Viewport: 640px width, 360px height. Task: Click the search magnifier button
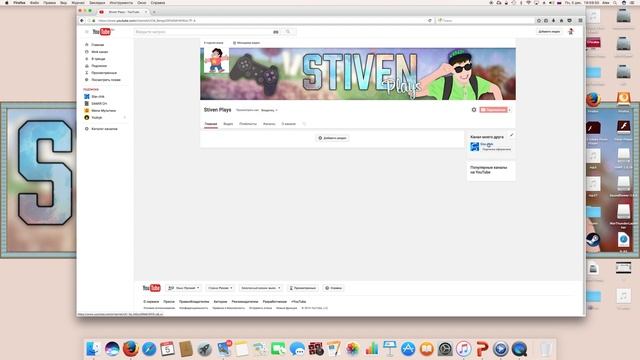pos(288,32)
